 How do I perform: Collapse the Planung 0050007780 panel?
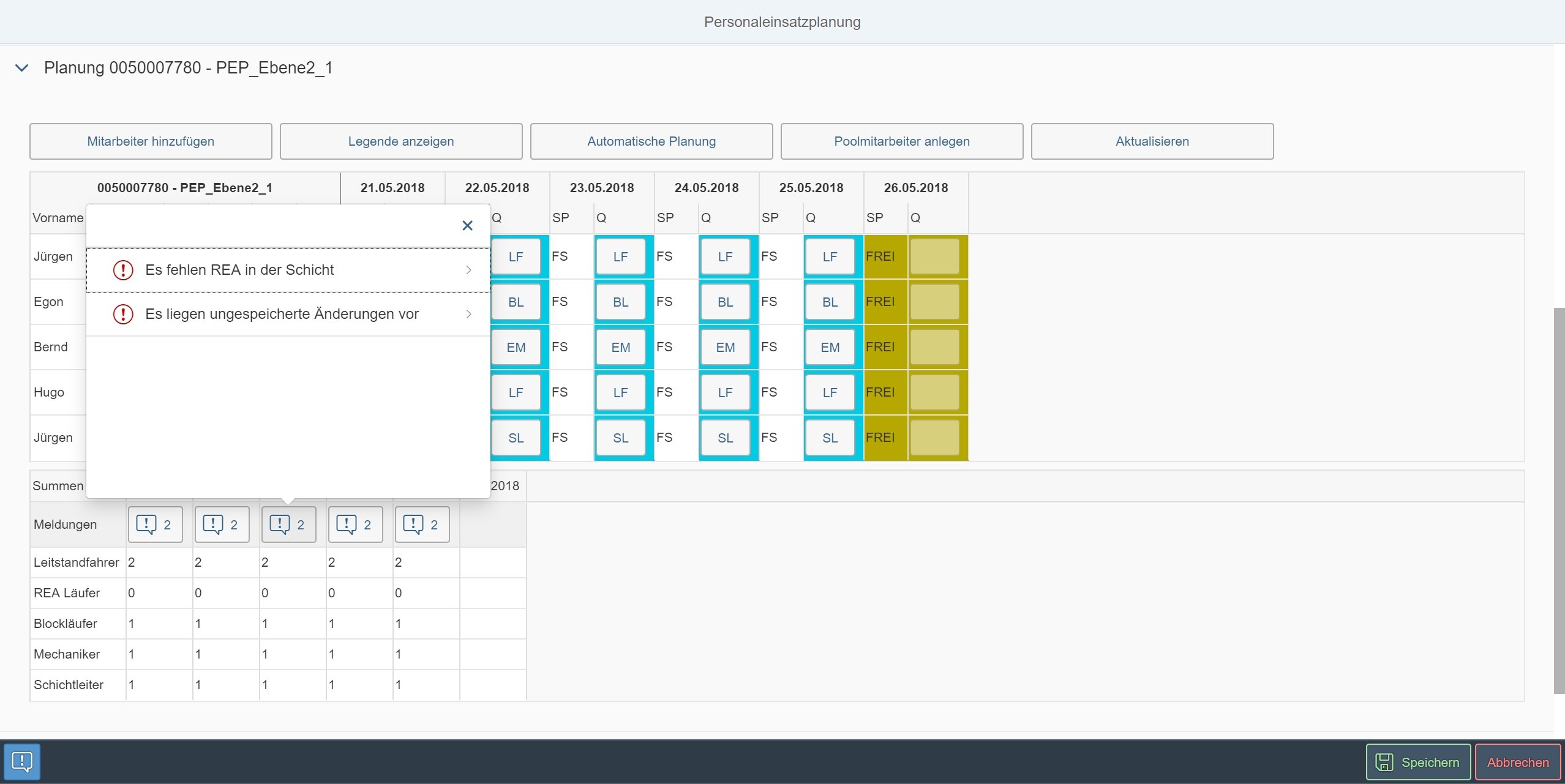(22, 68)
